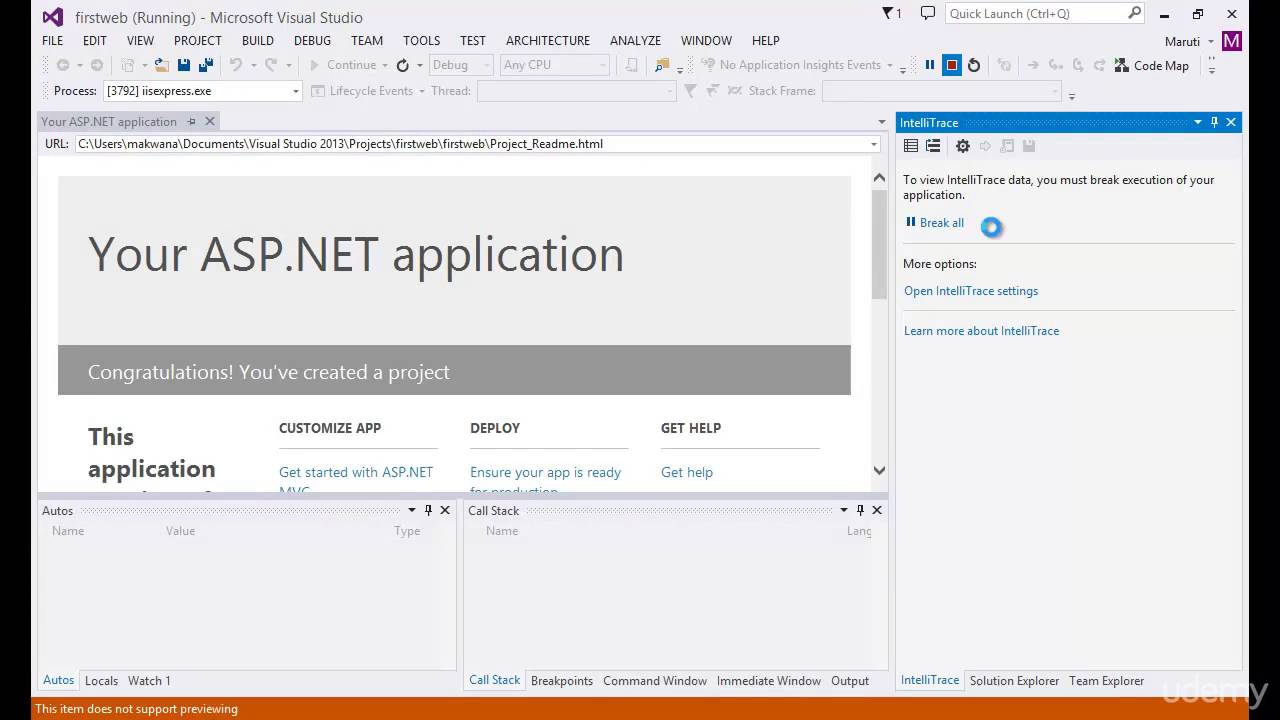Expand the Maruti account dropdown

tap(1211, 42)
